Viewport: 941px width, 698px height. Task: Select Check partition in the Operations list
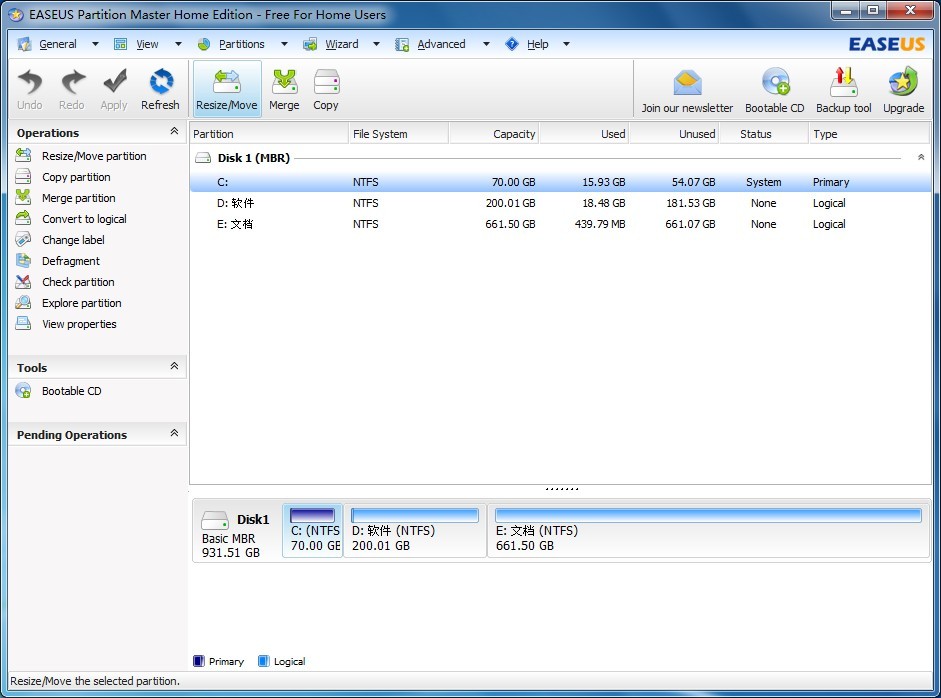[78, 282]
